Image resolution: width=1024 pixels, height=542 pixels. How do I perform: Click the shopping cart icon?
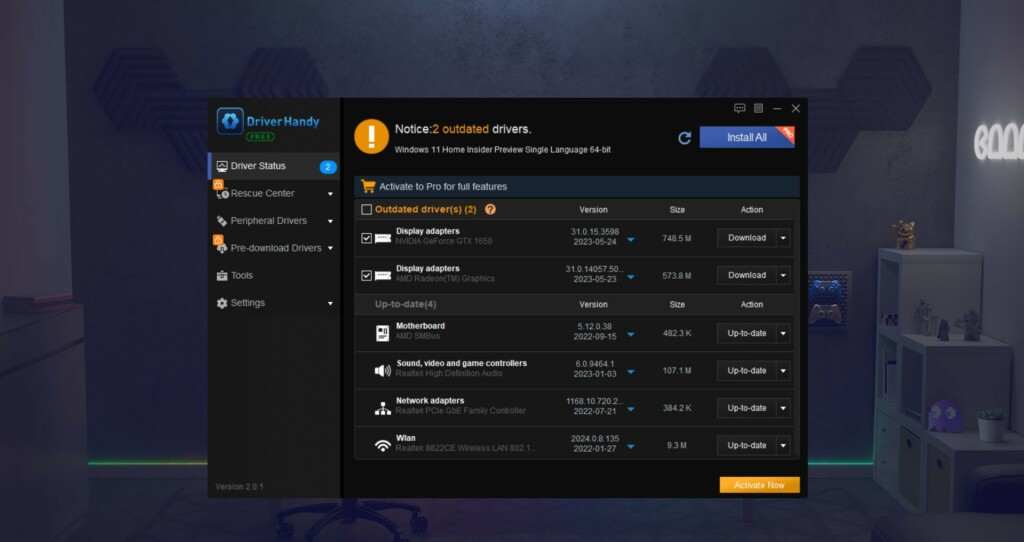pos(368,186)
